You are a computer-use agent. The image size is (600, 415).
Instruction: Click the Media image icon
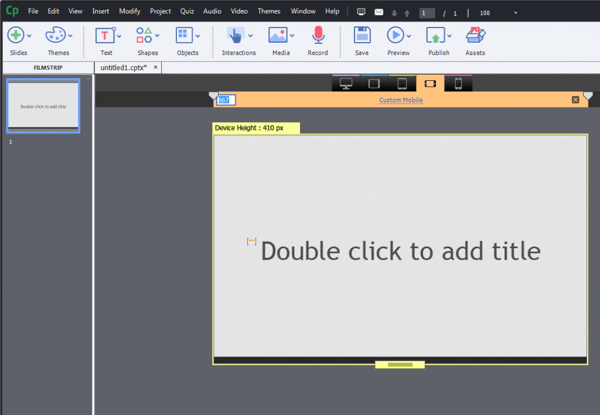point(278,35)
